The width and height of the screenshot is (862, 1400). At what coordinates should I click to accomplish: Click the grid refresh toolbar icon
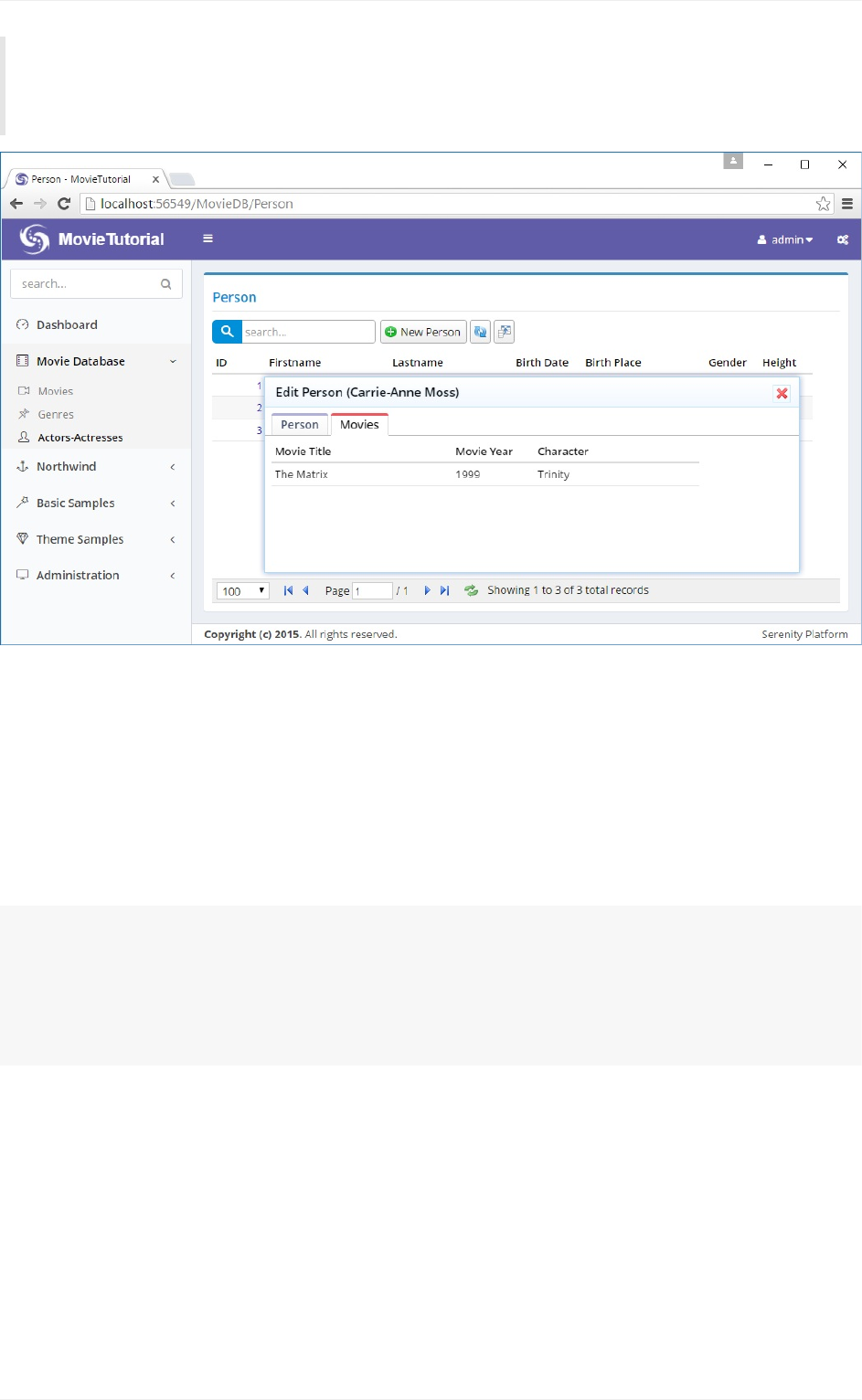(x=480, y=332)
